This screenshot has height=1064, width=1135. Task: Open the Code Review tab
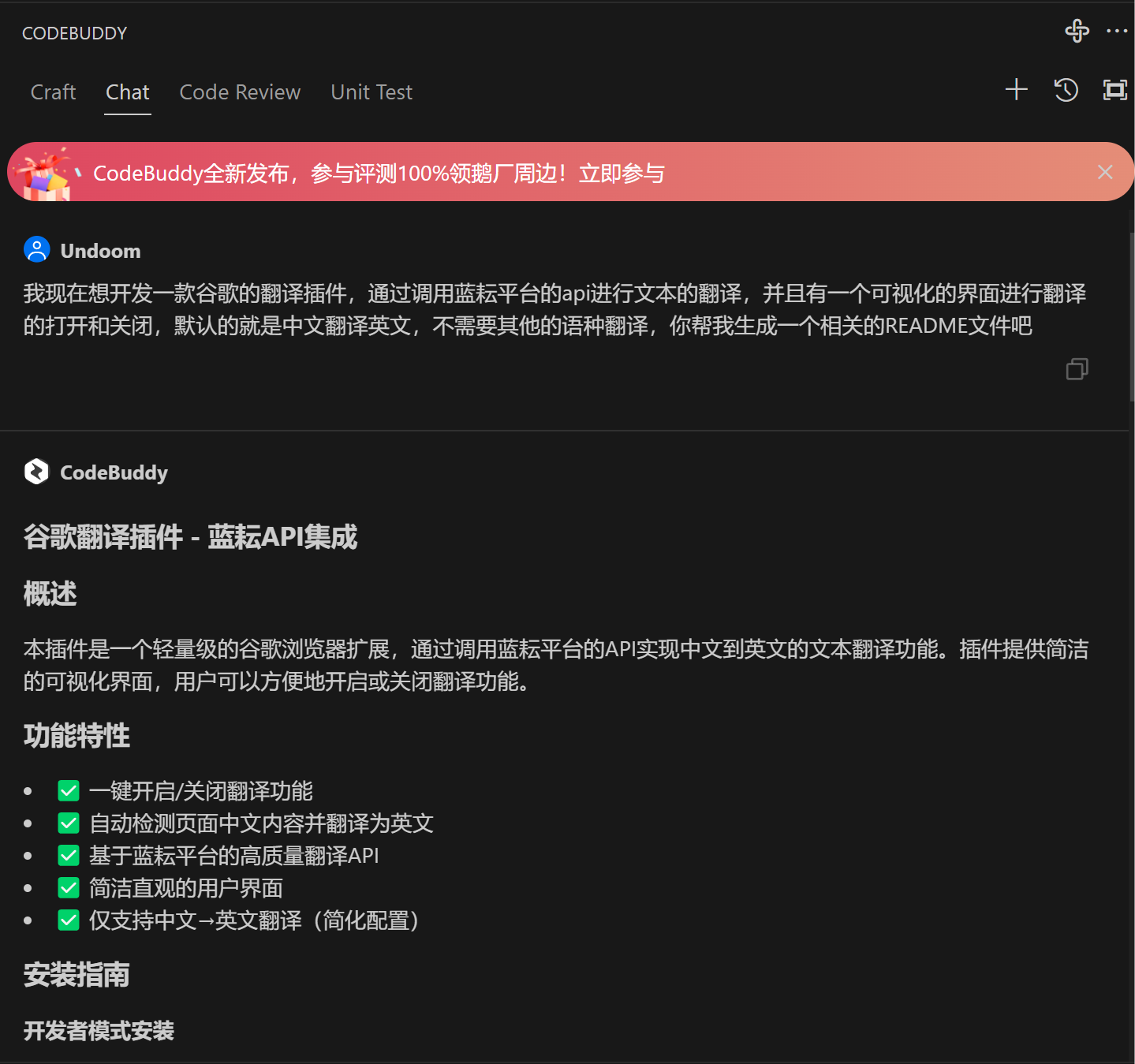pos(240,92)
